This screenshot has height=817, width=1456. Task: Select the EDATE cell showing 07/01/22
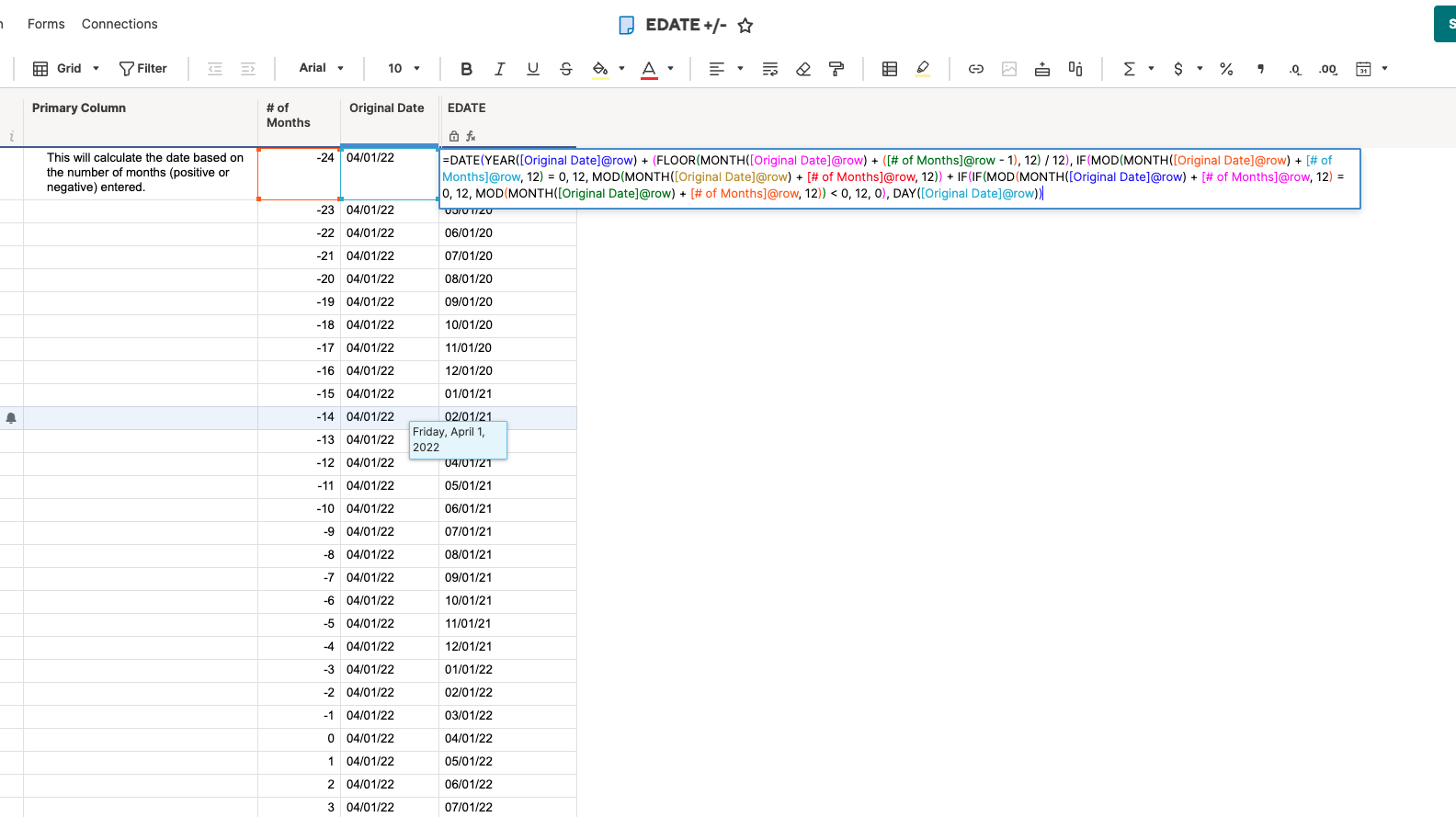tap(507, 807)
